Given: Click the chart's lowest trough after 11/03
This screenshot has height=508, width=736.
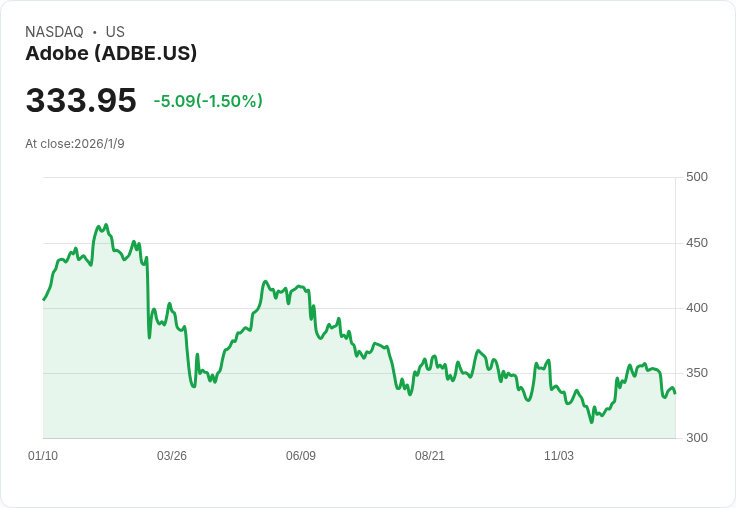Looking at the screenshot, I should (x=591, y=422).
